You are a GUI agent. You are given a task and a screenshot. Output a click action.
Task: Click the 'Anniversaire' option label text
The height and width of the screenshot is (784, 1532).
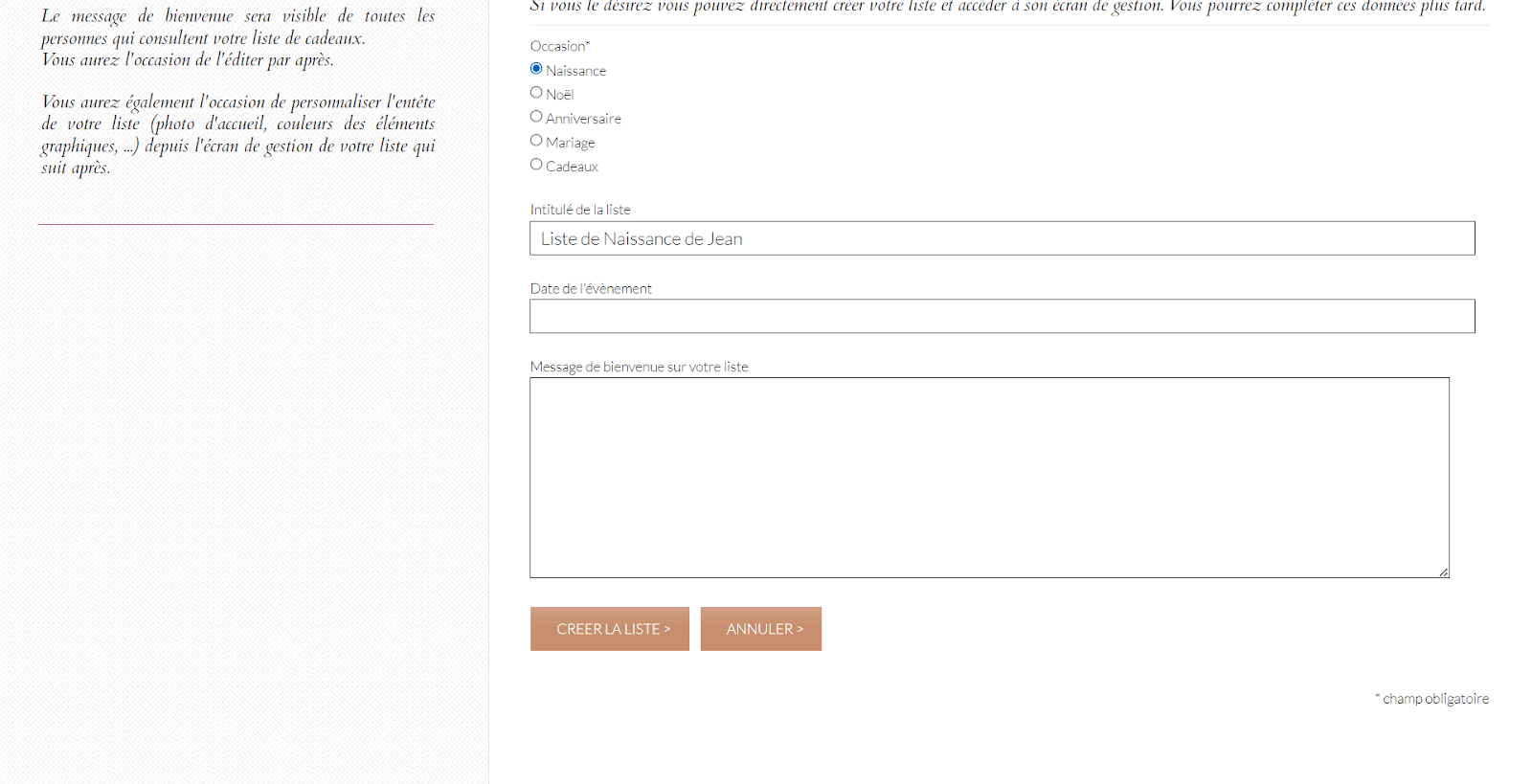tap(583, 119)
